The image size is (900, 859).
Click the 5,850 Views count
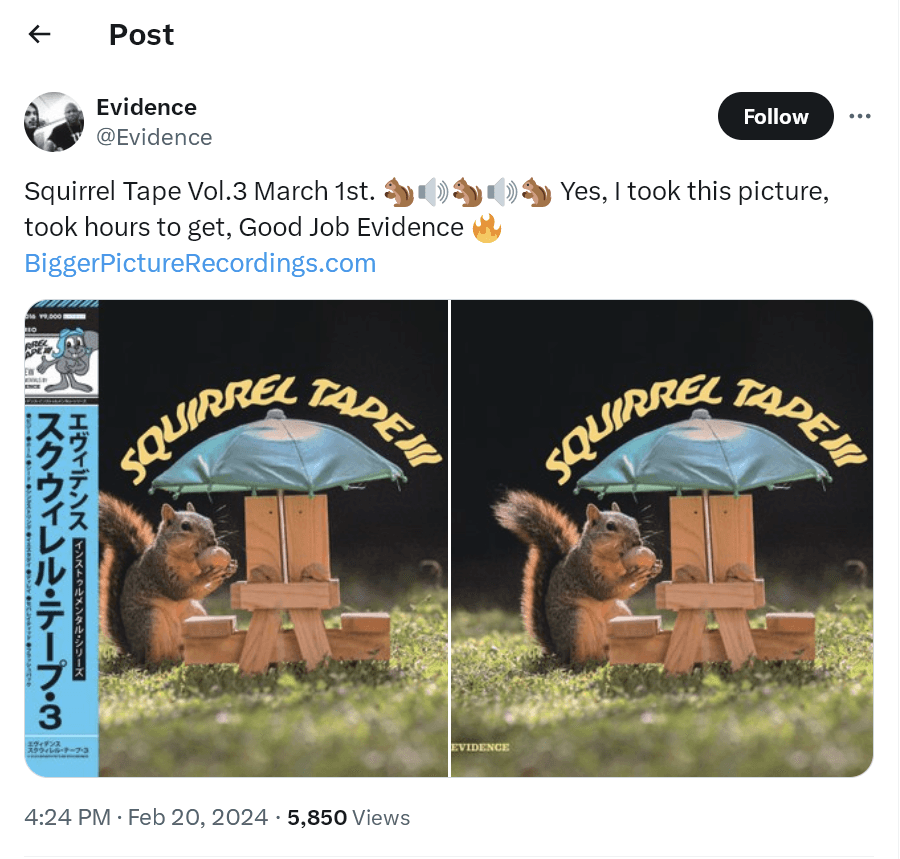(348, 817)
